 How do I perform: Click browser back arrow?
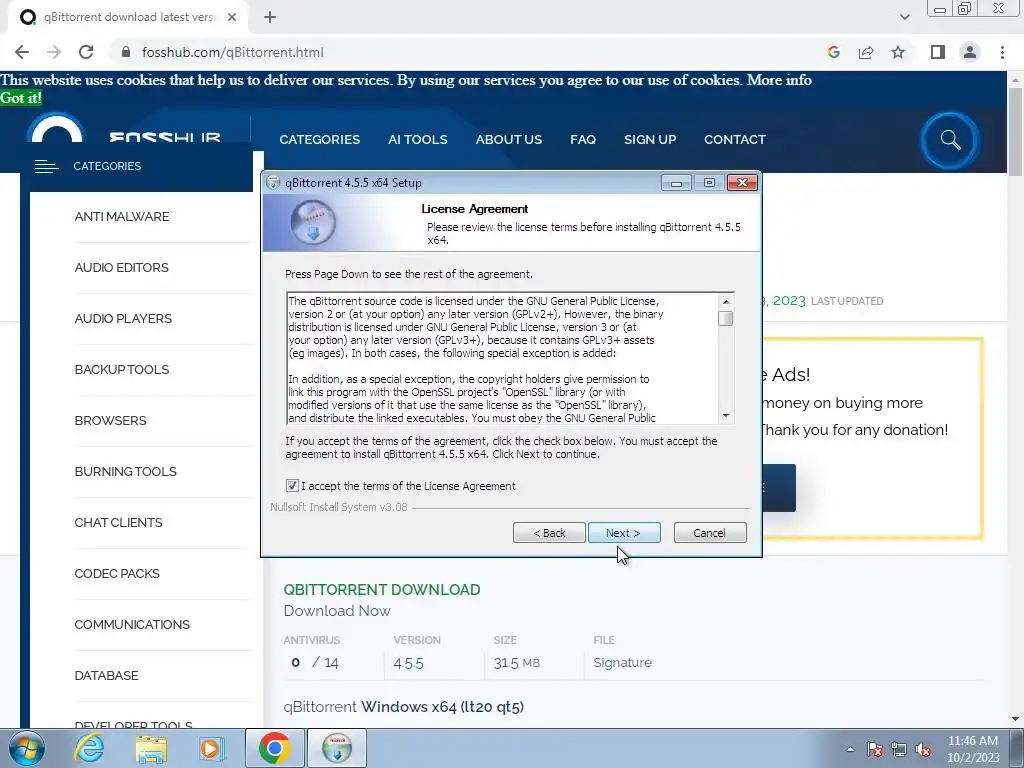(x=22, y=52)
